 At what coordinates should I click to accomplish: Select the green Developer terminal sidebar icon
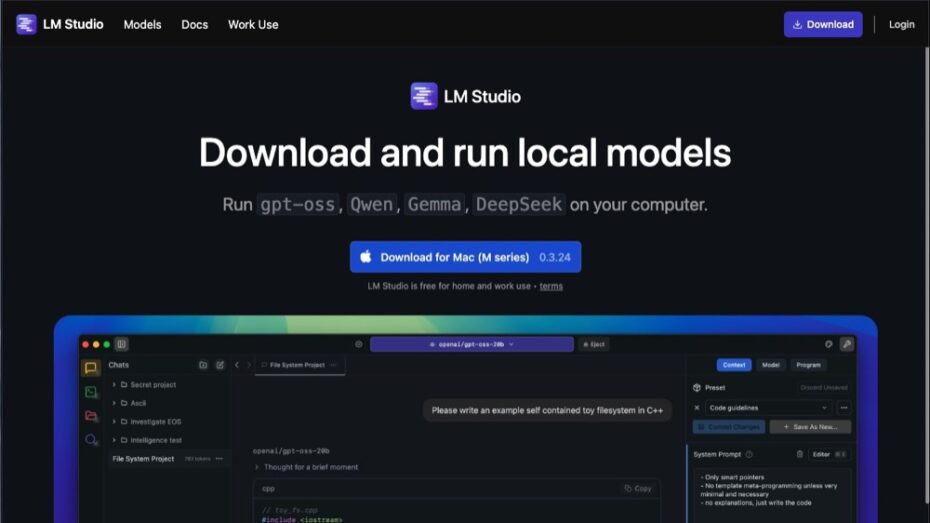pyautogui.click(x=91, y=392)
